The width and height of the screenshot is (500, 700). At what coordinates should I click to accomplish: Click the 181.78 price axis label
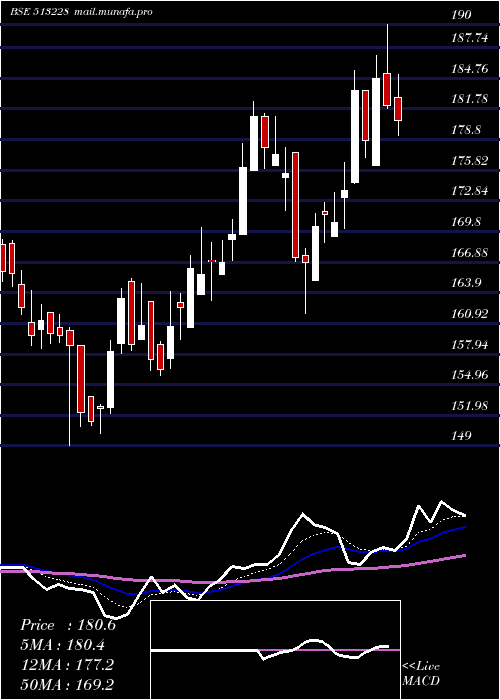coord(470,99)
